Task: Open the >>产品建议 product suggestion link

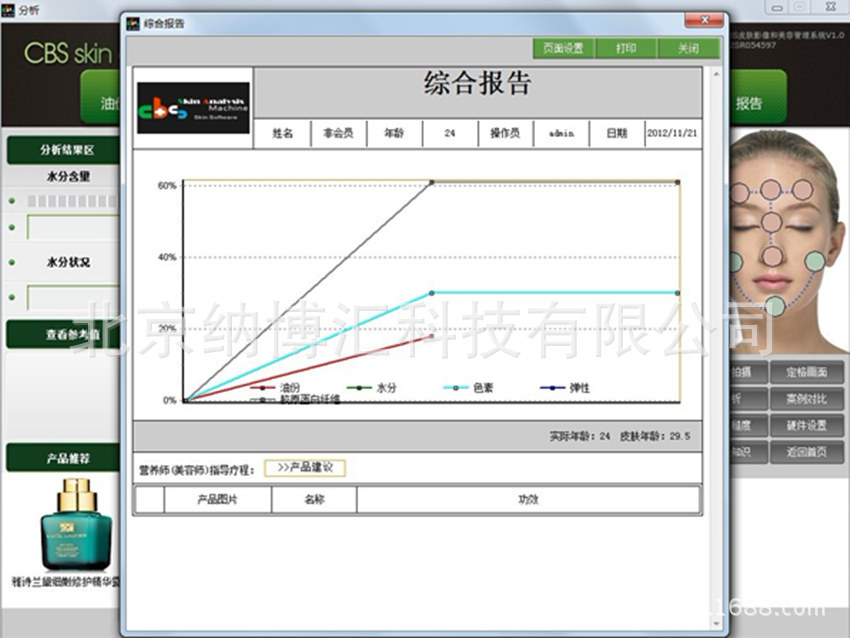Action: tap(305, 468)
